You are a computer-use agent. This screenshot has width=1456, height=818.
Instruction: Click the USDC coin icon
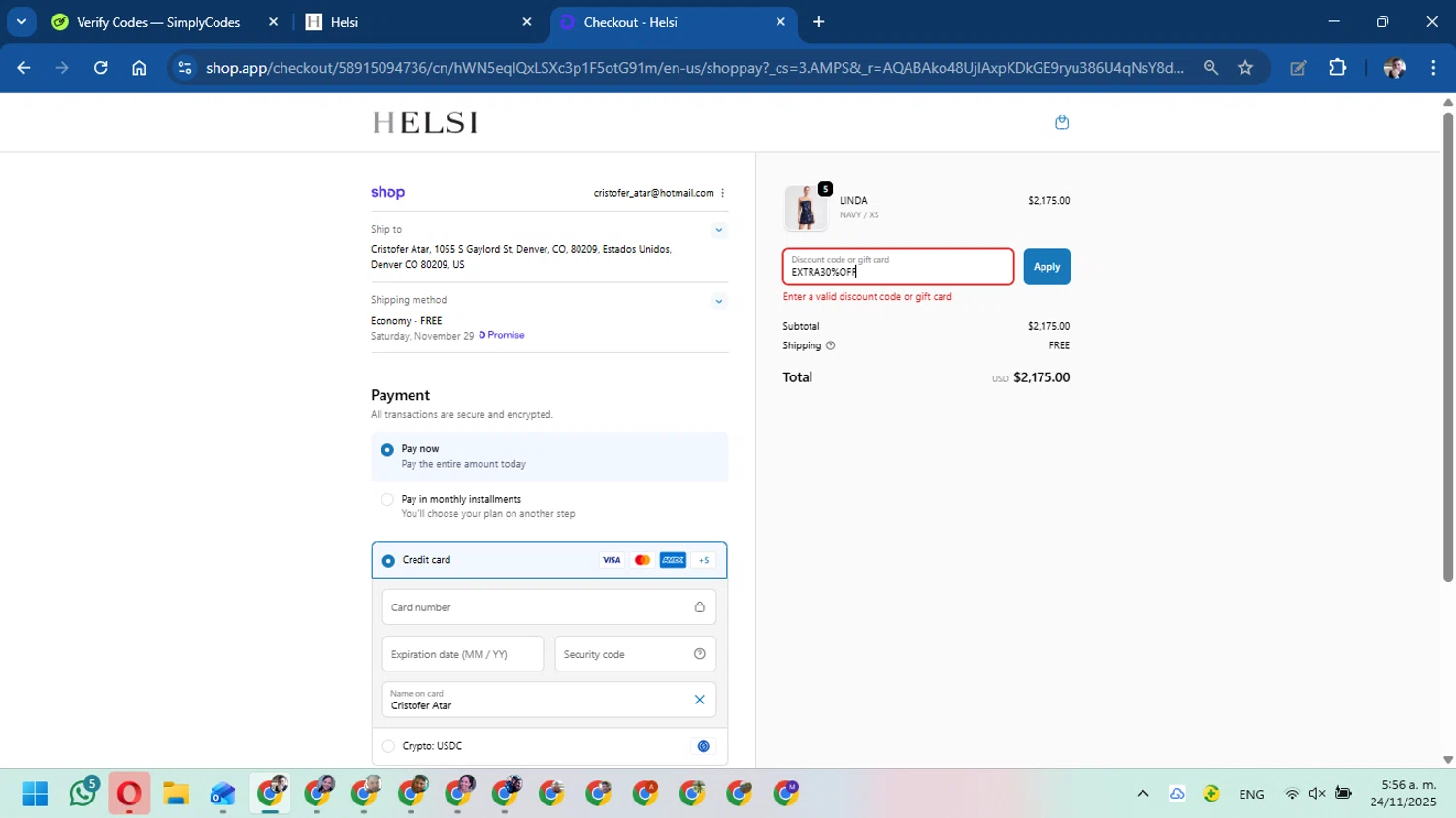[704, 746]
